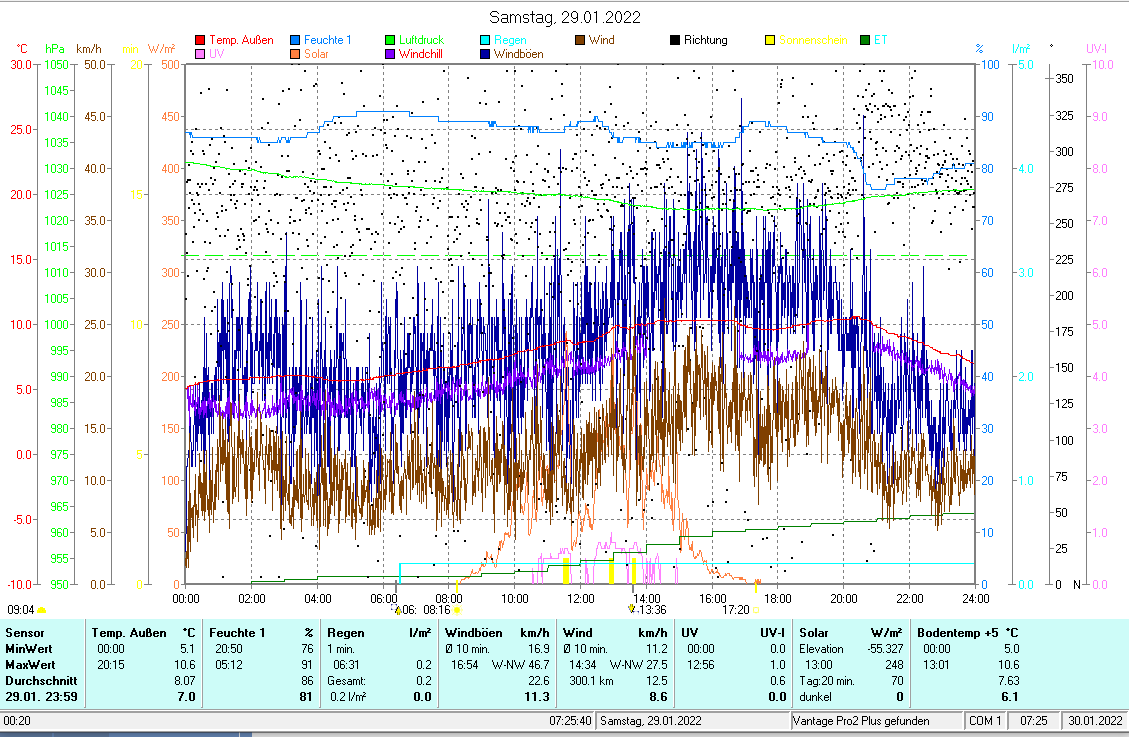Click the black Richtung legend square
The width and height of the screenshot is (1129, 737).
coord(675,40)
